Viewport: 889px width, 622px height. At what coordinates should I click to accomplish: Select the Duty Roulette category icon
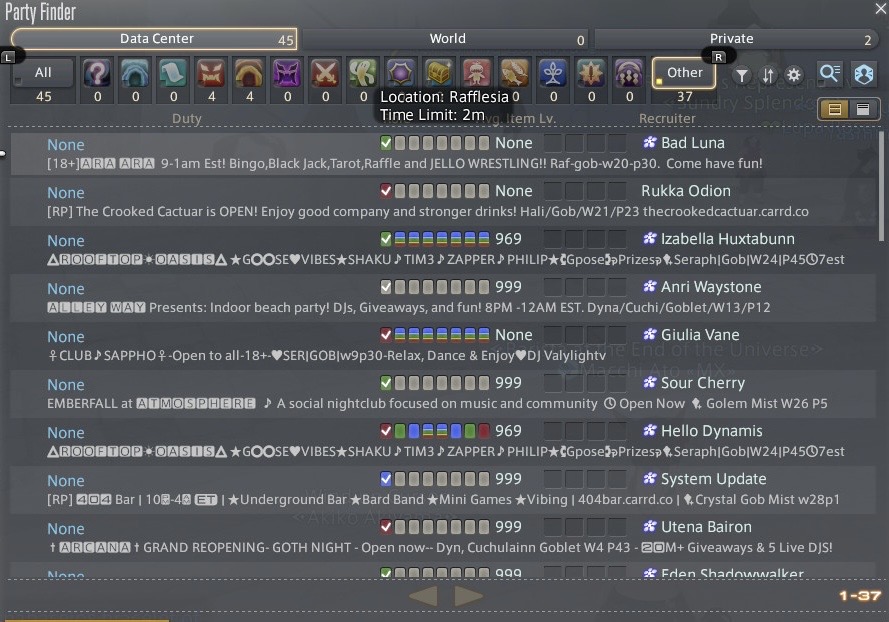(x=97, y=74)
